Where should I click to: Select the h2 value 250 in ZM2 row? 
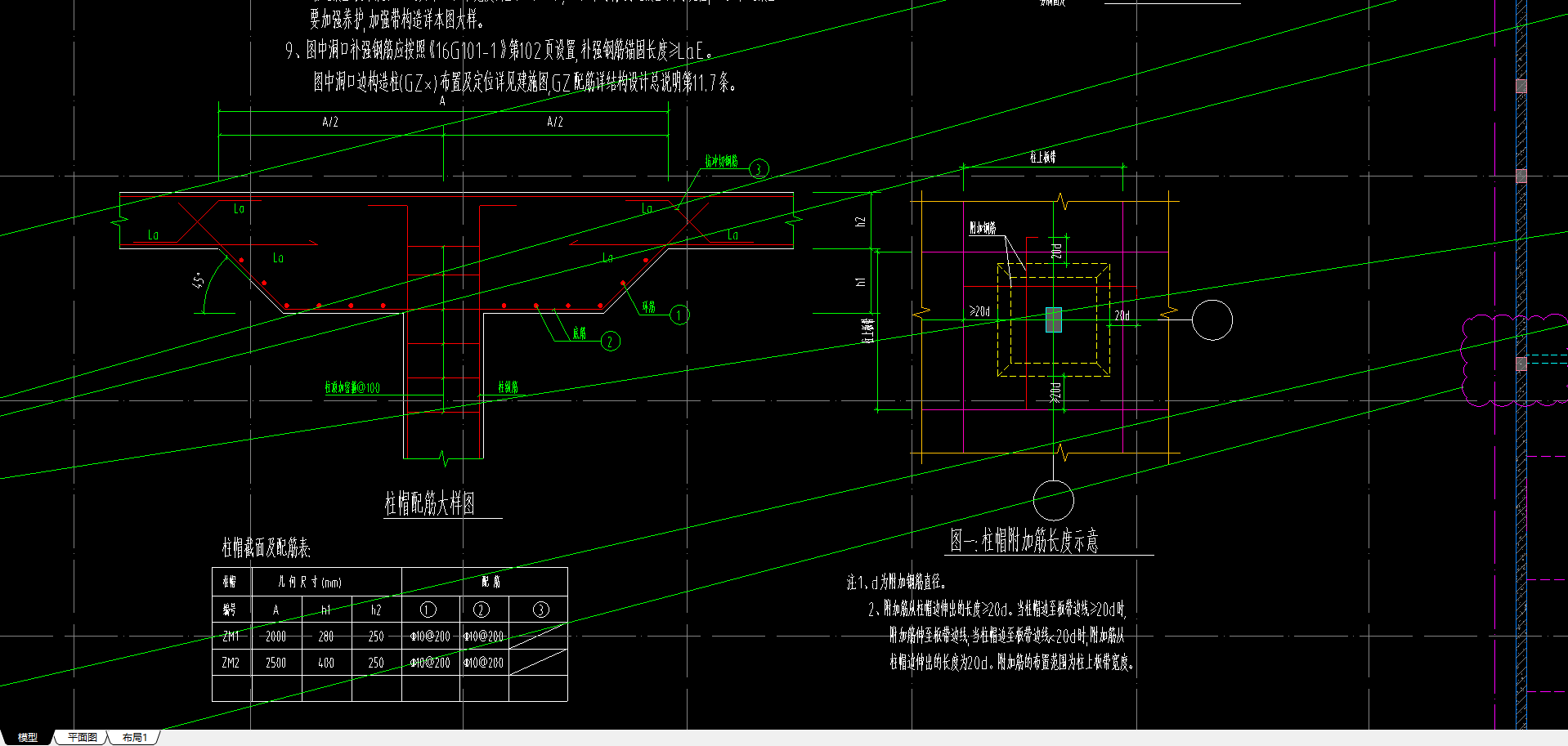tap(376, 663)
